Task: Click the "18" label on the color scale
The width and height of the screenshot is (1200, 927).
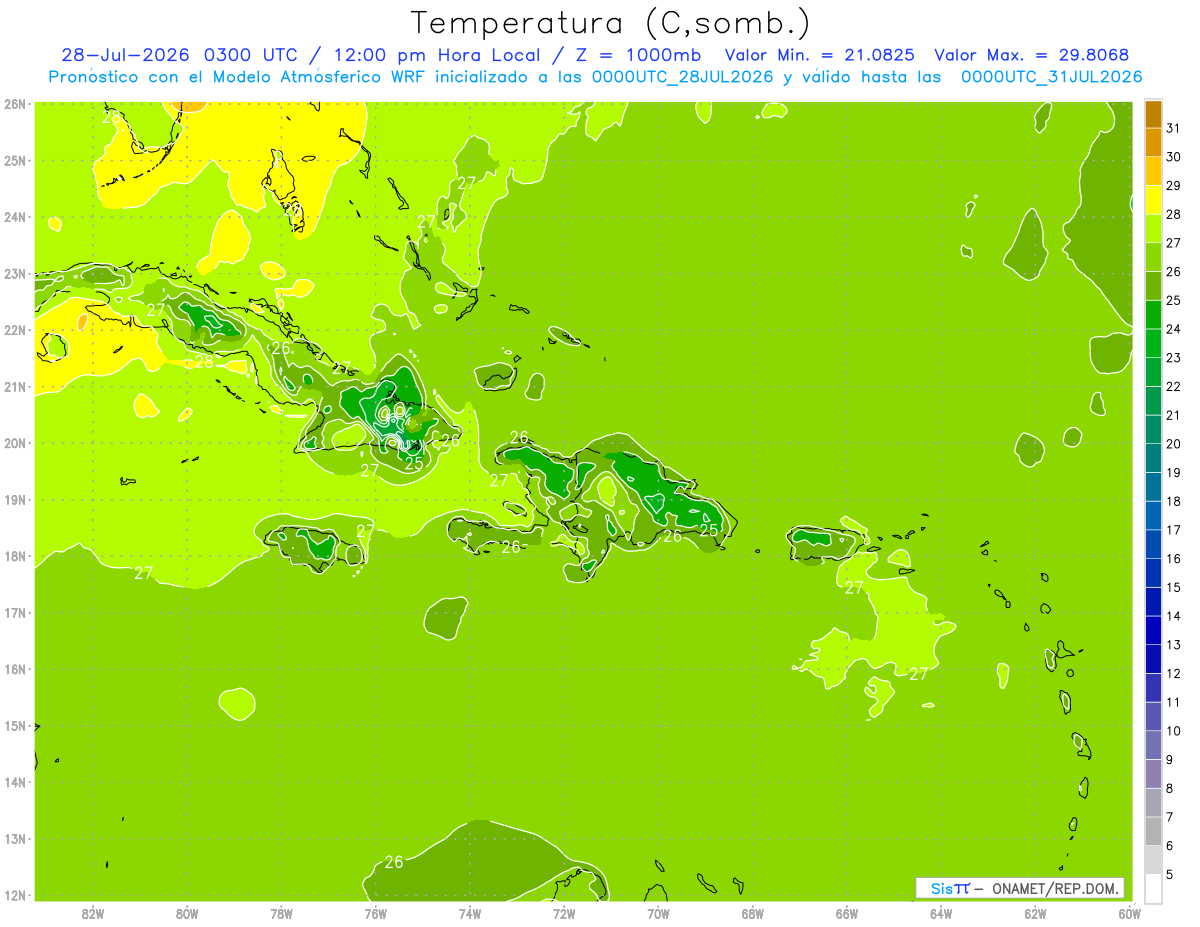Action: pos(1173,501)
